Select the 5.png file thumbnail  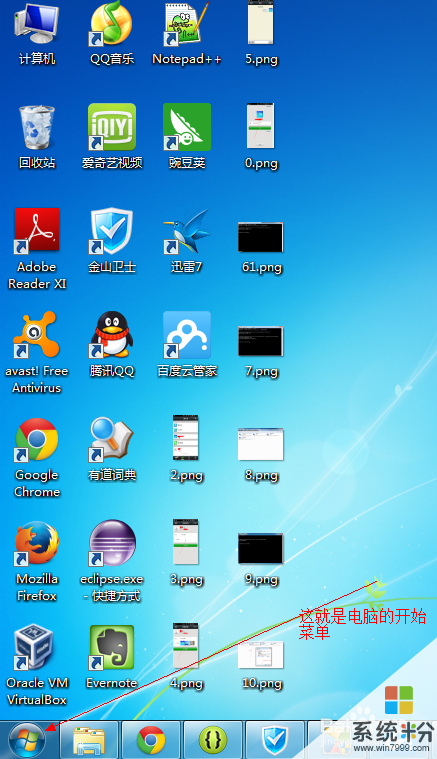[261, 22]
